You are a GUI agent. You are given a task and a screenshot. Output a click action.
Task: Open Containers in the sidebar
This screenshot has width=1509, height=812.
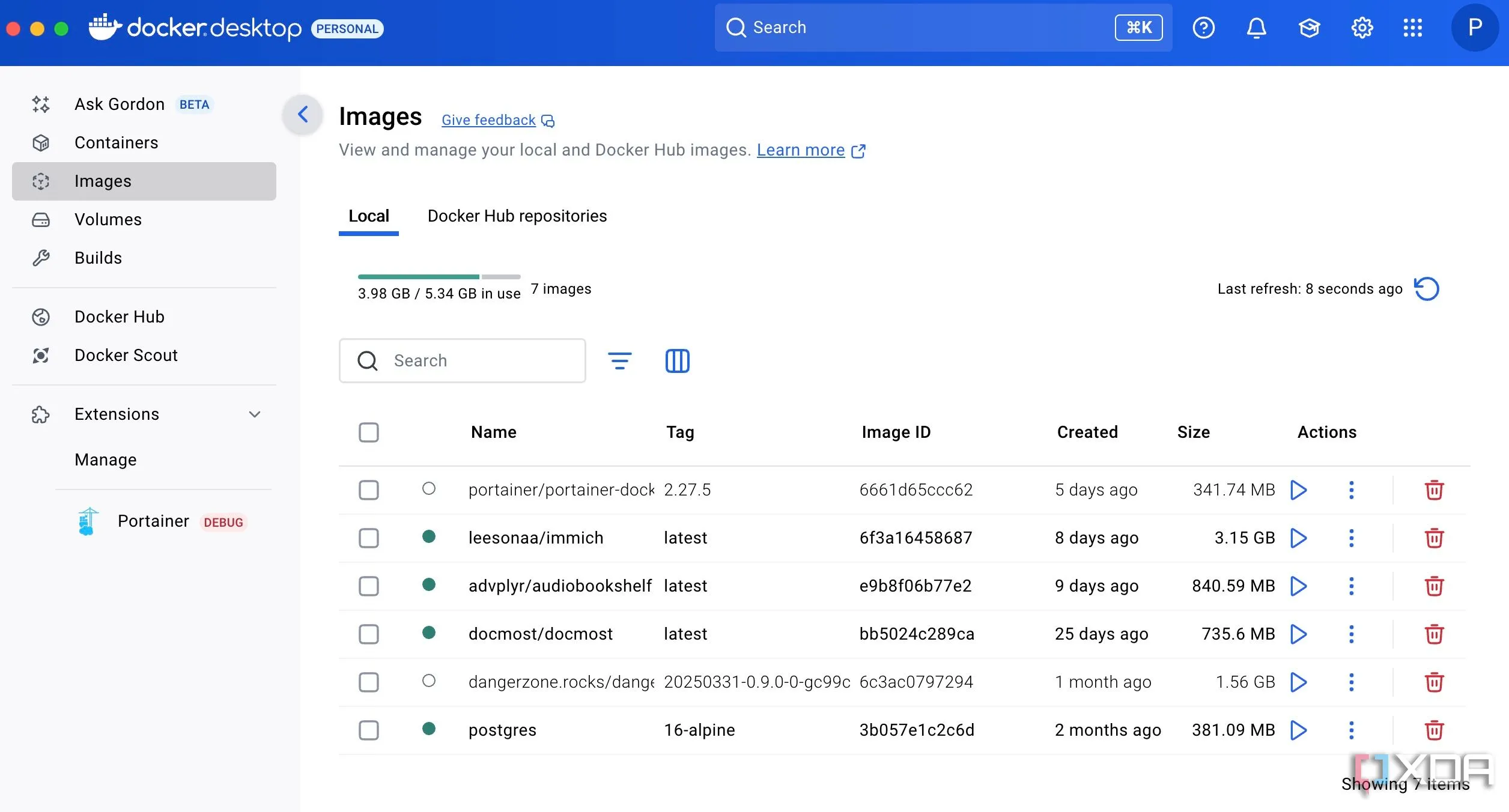point(144,143)
